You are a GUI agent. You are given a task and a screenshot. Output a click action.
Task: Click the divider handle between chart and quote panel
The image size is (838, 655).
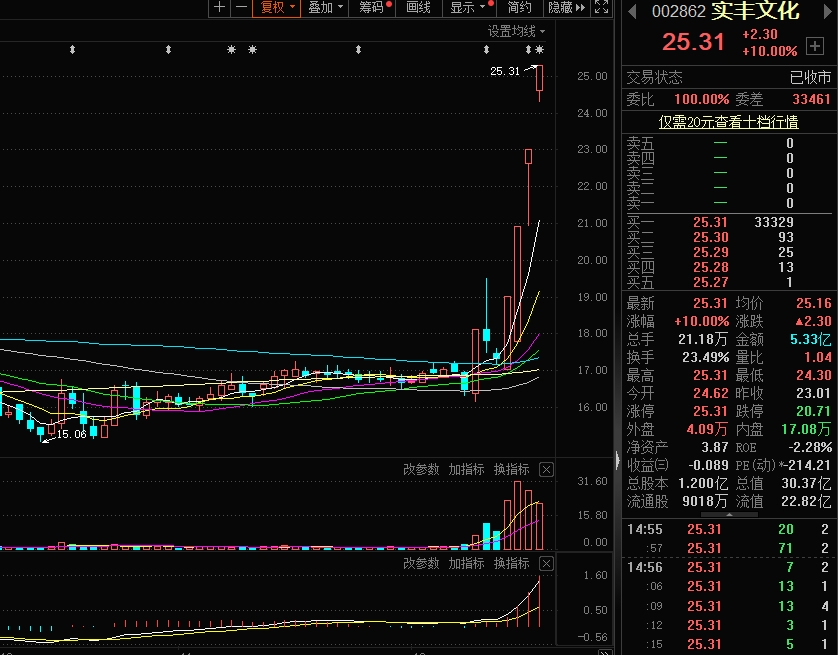click(x=616, y=460)
